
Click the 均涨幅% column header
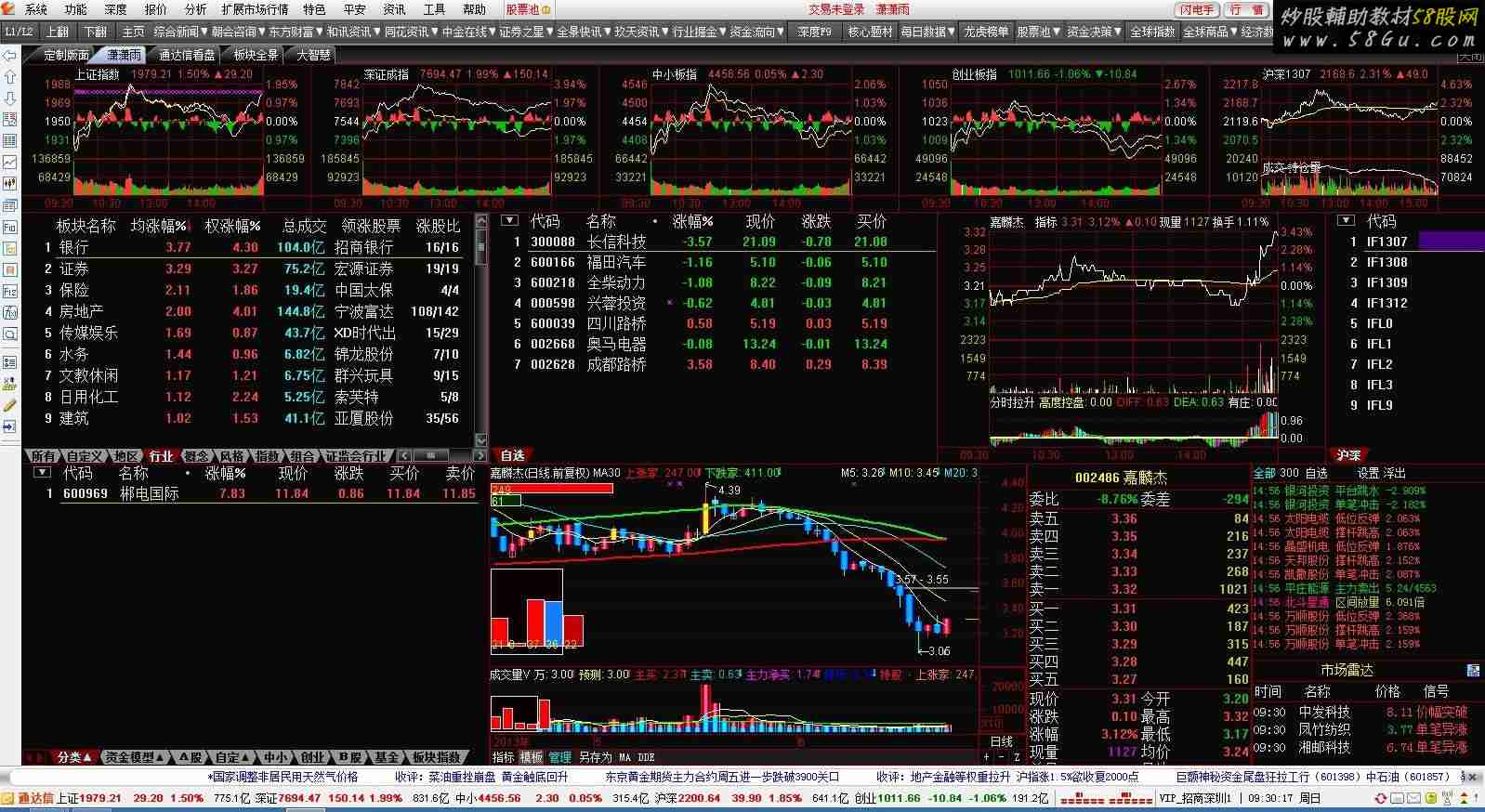[158, 226]
